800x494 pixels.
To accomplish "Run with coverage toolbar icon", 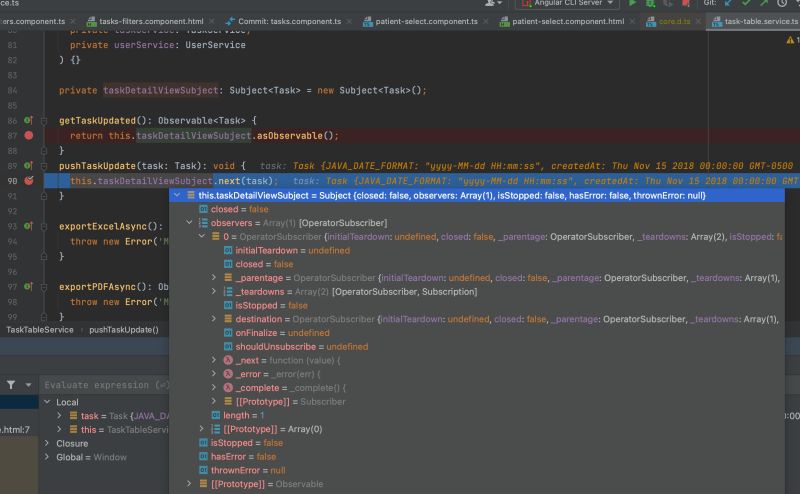I will (x=668, y=3).
